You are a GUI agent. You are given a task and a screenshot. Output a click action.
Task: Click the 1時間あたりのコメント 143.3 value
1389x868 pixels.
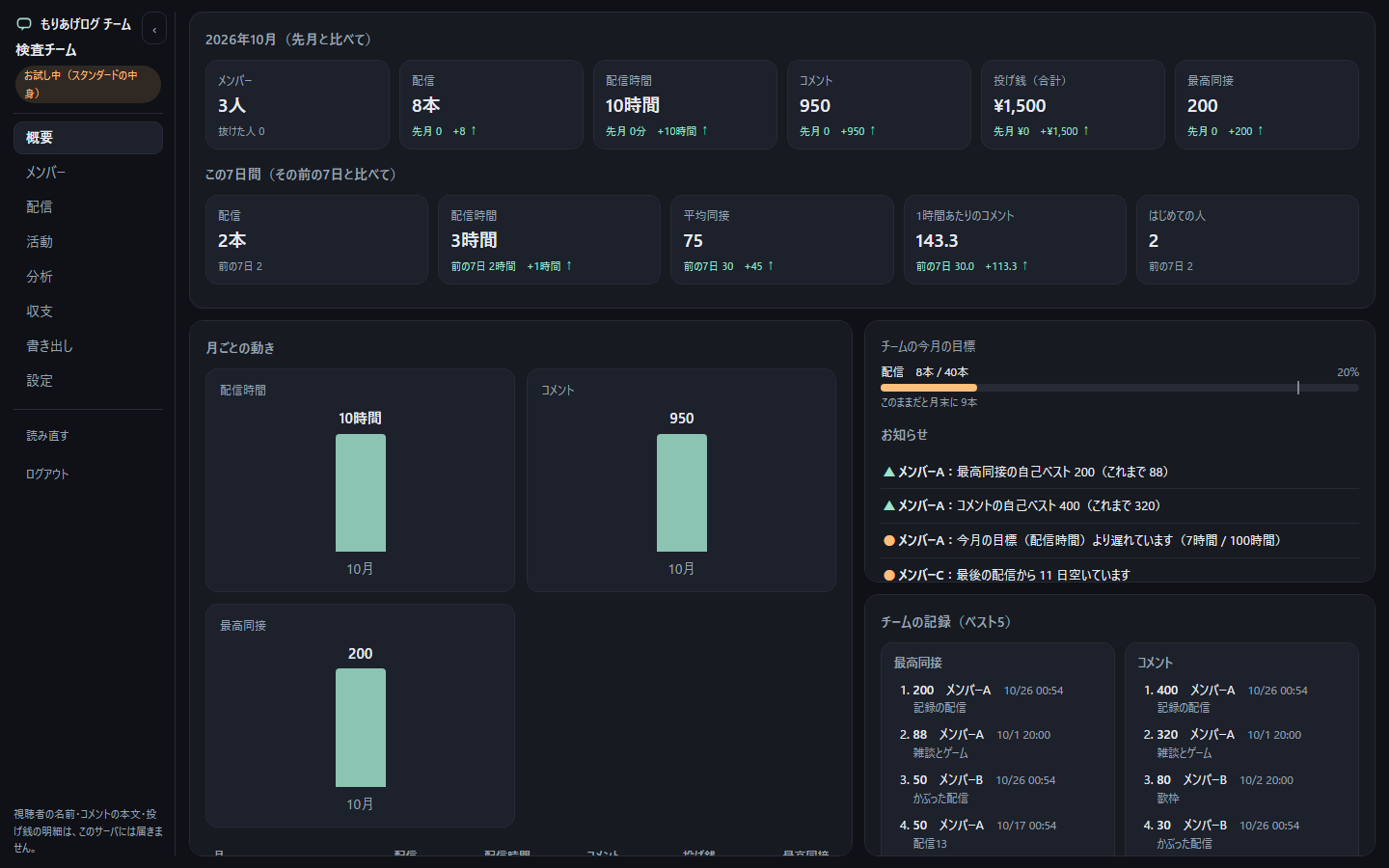[x=937, y=241]
